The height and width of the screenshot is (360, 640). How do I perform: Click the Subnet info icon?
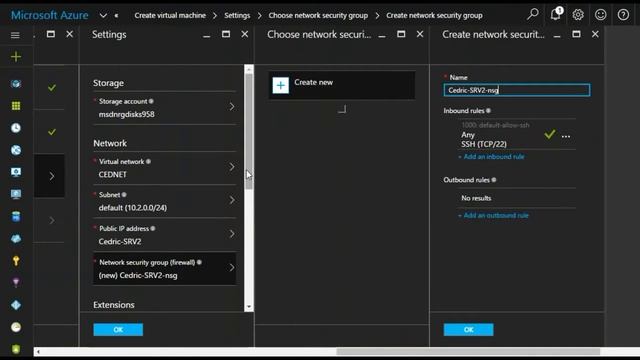pos(124,195)
